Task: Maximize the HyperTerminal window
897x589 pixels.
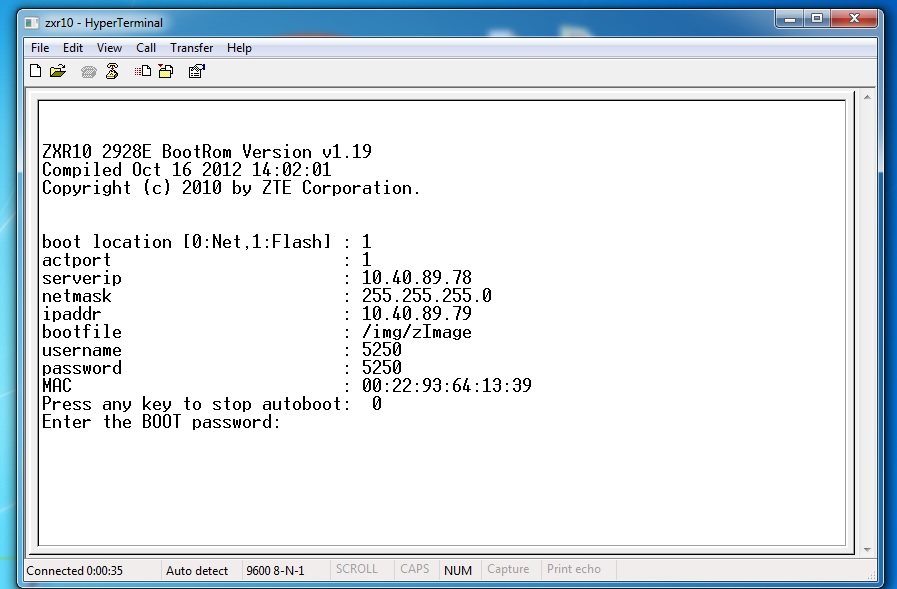Action: (817, 19)
